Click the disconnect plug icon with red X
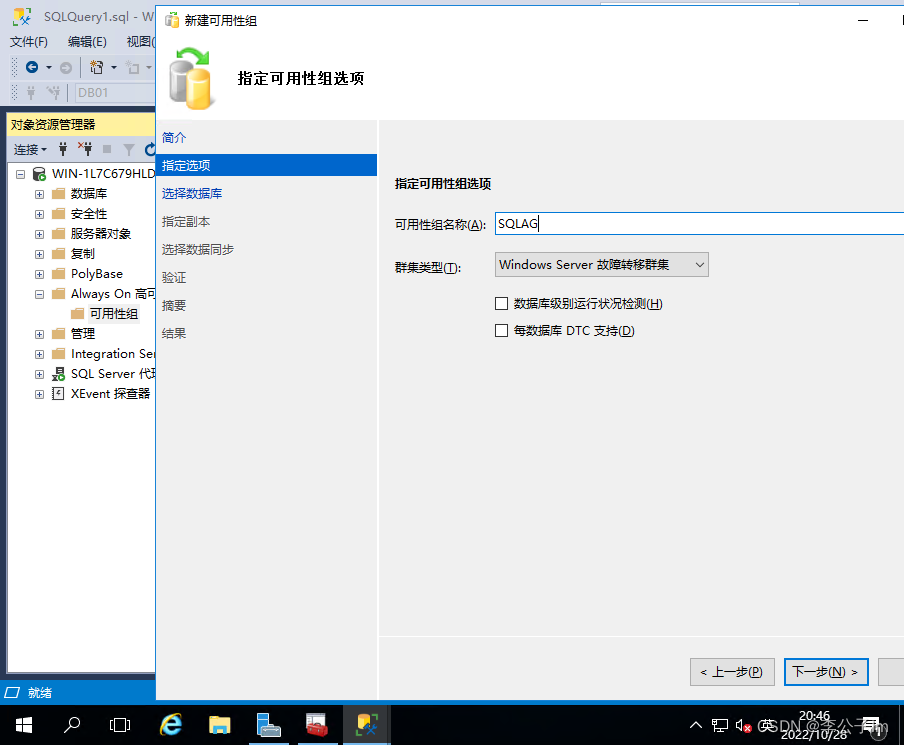The width and height of the screenshot is (904, 745). [85, 149]
